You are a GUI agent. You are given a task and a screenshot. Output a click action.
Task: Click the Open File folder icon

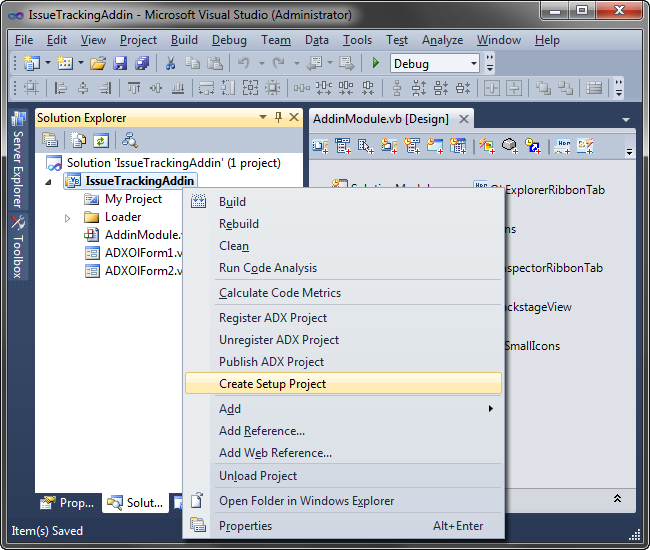click(x=98, y=63)
